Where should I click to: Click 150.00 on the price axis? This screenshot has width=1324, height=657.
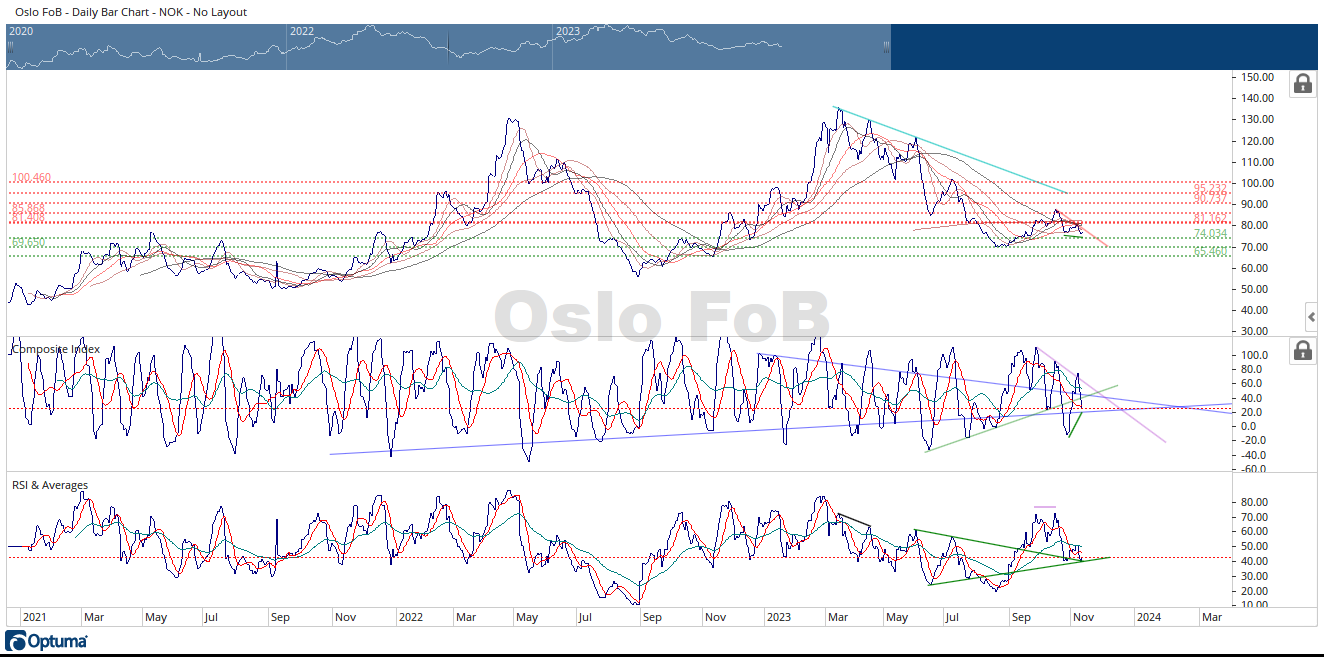click(1256, 77)
